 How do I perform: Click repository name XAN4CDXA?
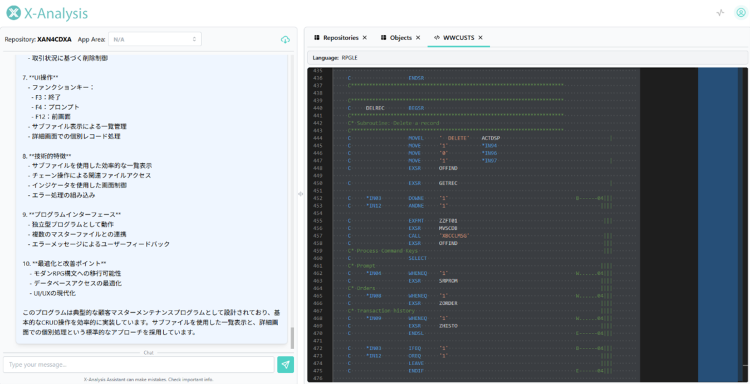click(54, 40)
